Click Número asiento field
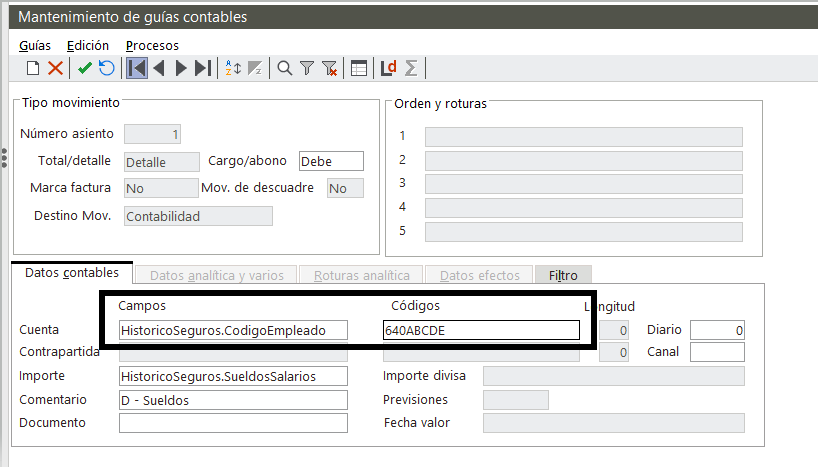The height and width of the screenshot is (467, 818). point(152,134)
